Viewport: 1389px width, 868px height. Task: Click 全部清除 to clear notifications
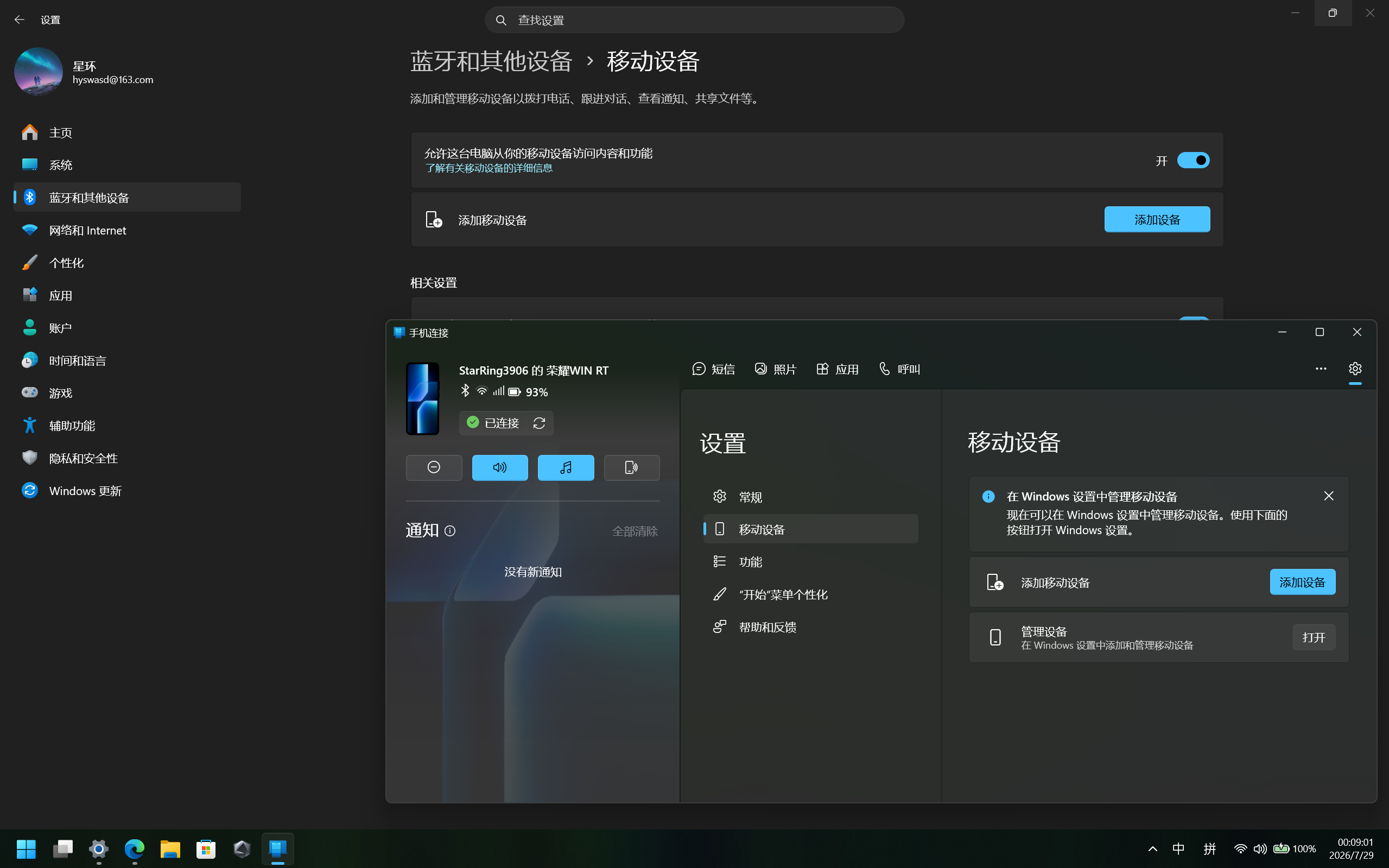(635, 531)
